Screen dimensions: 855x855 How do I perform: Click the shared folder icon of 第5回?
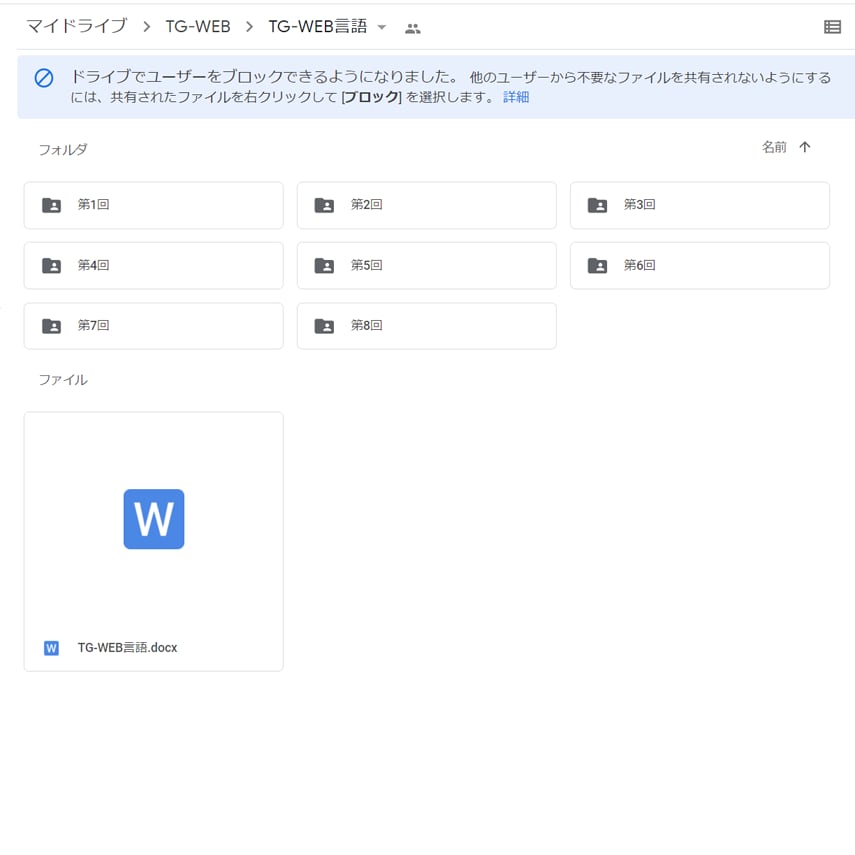click(x=324, y=266)
